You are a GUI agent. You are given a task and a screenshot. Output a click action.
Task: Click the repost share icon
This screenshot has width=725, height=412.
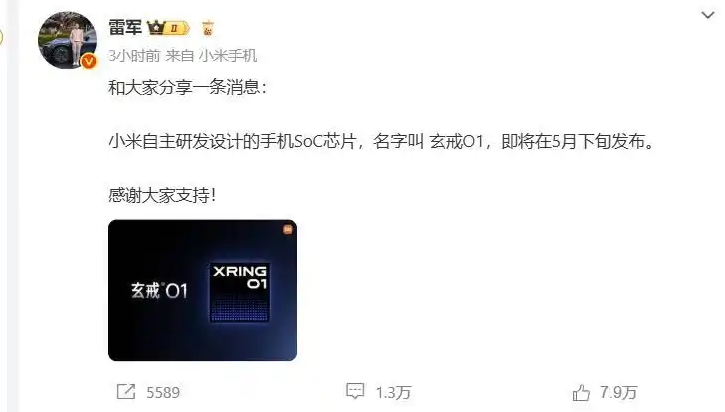coord(126,392)
